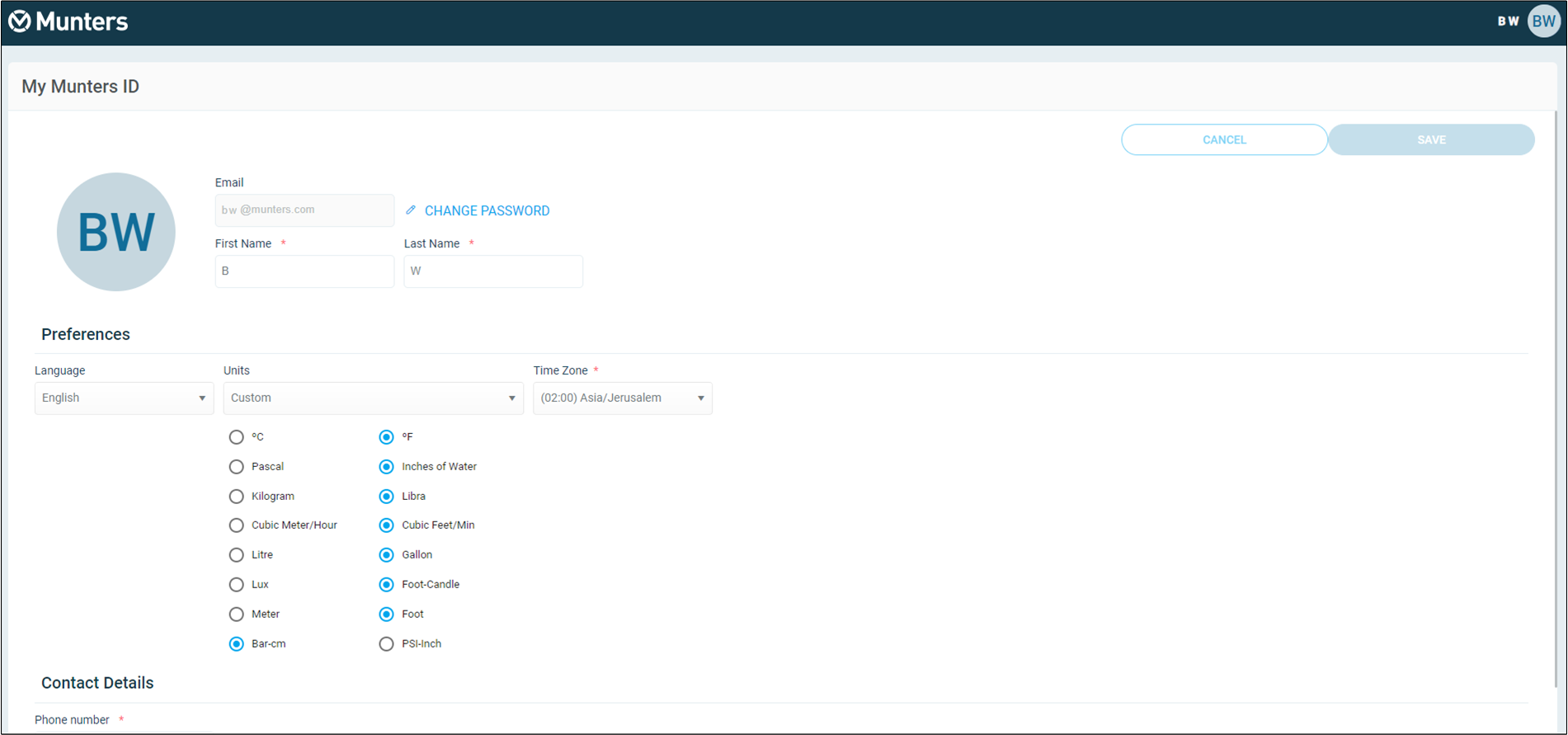Choose Pascal as pressure unit
The width and height of the screenshot is (1568, 735).
point(237,467)
